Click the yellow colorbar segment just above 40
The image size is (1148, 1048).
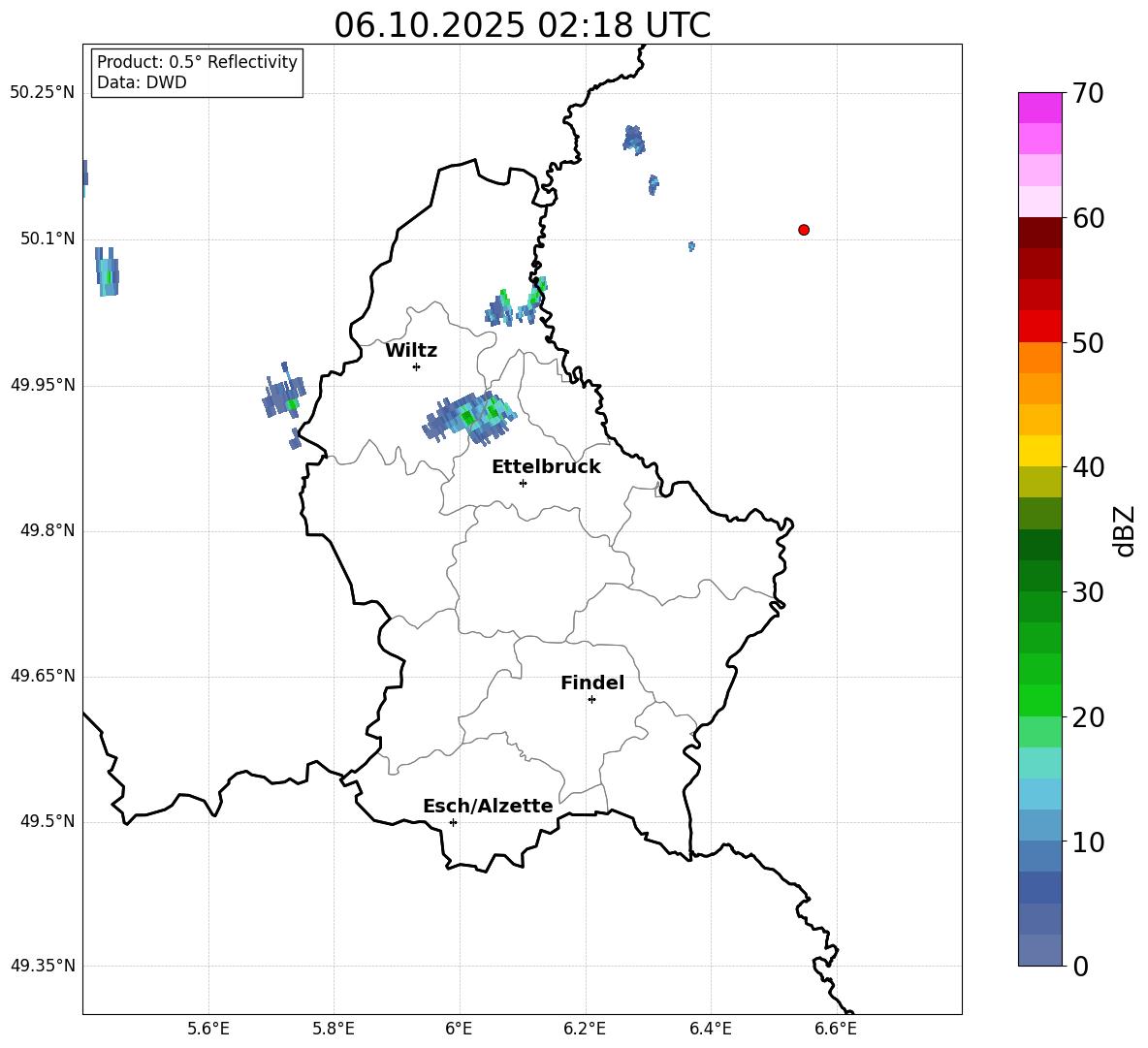pyautogui.click(x=1039, y=451)
